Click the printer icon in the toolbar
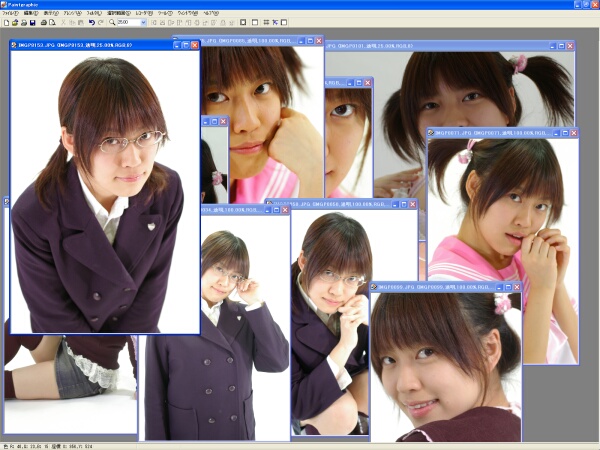Screen dimensions: 600x450 44,23
